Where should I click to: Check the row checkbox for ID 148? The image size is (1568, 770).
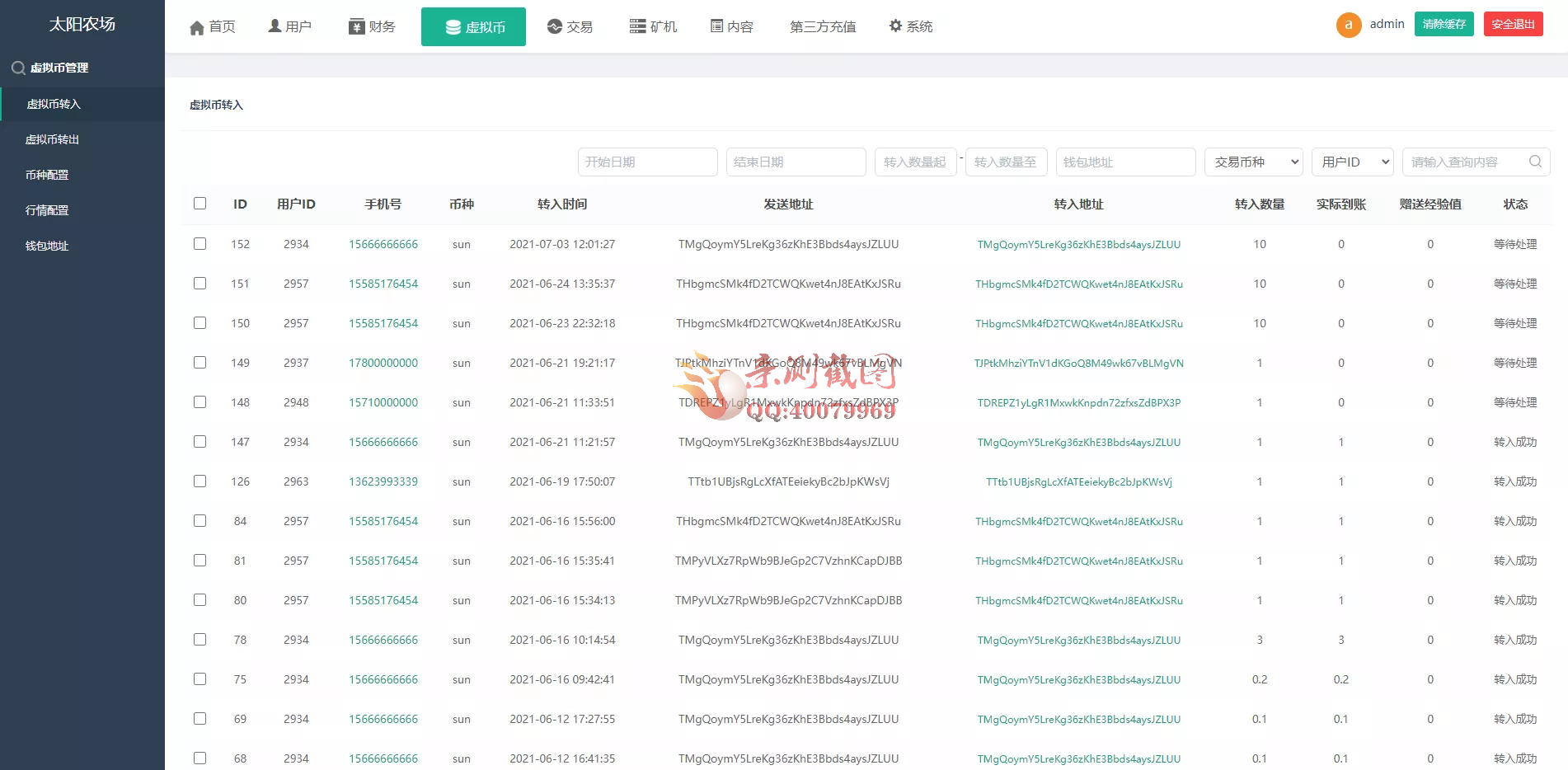[x=200, y=401]
